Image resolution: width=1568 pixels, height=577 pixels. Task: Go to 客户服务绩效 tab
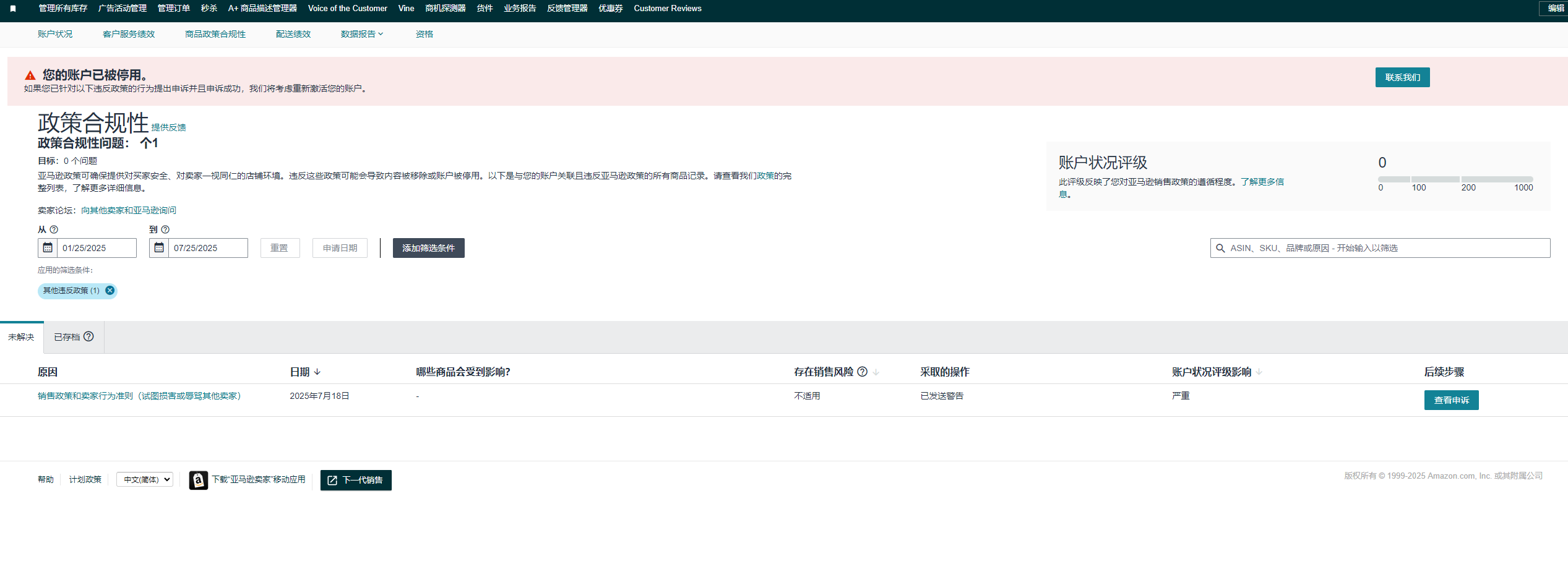point(129,34)
